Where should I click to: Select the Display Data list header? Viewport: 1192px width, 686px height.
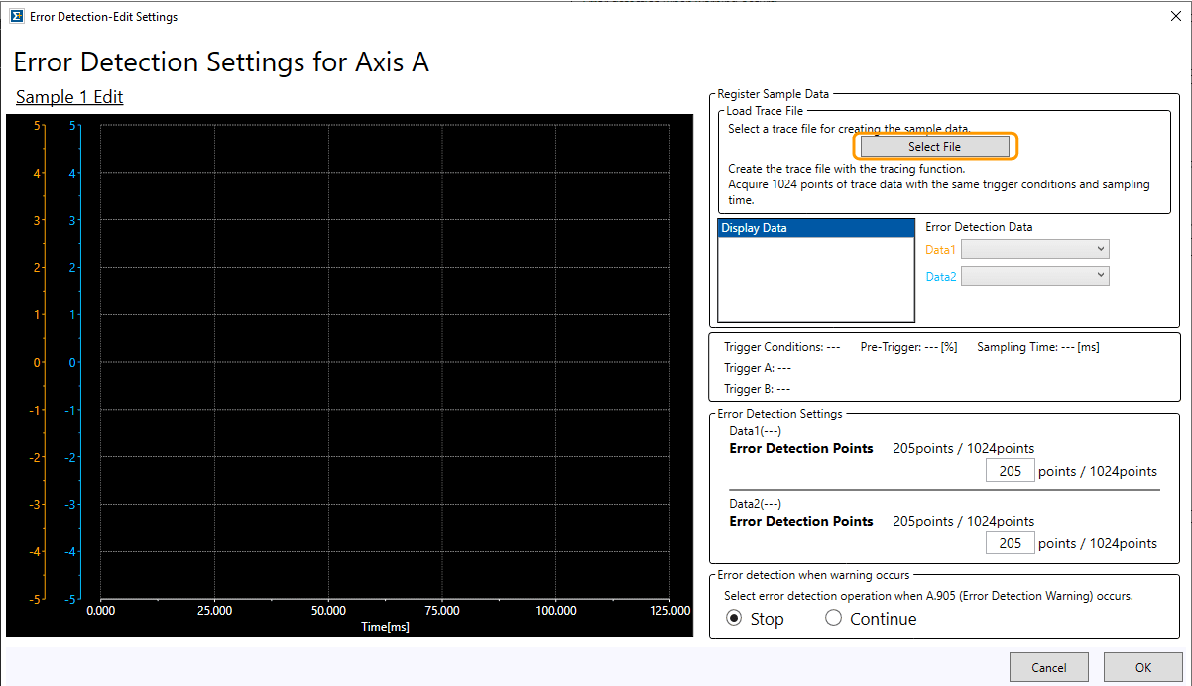[815, 228]
